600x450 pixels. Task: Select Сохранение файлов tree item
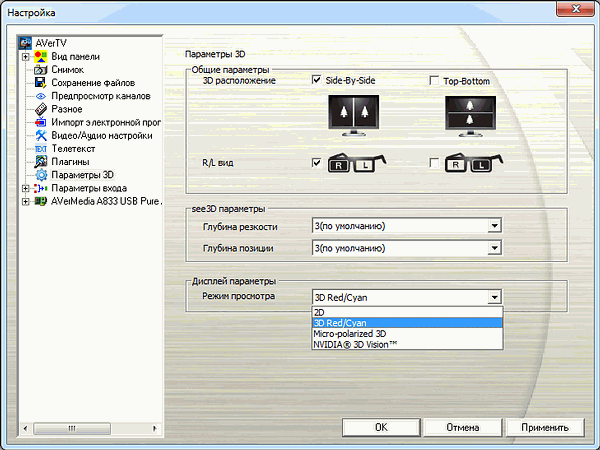[93, 83]
